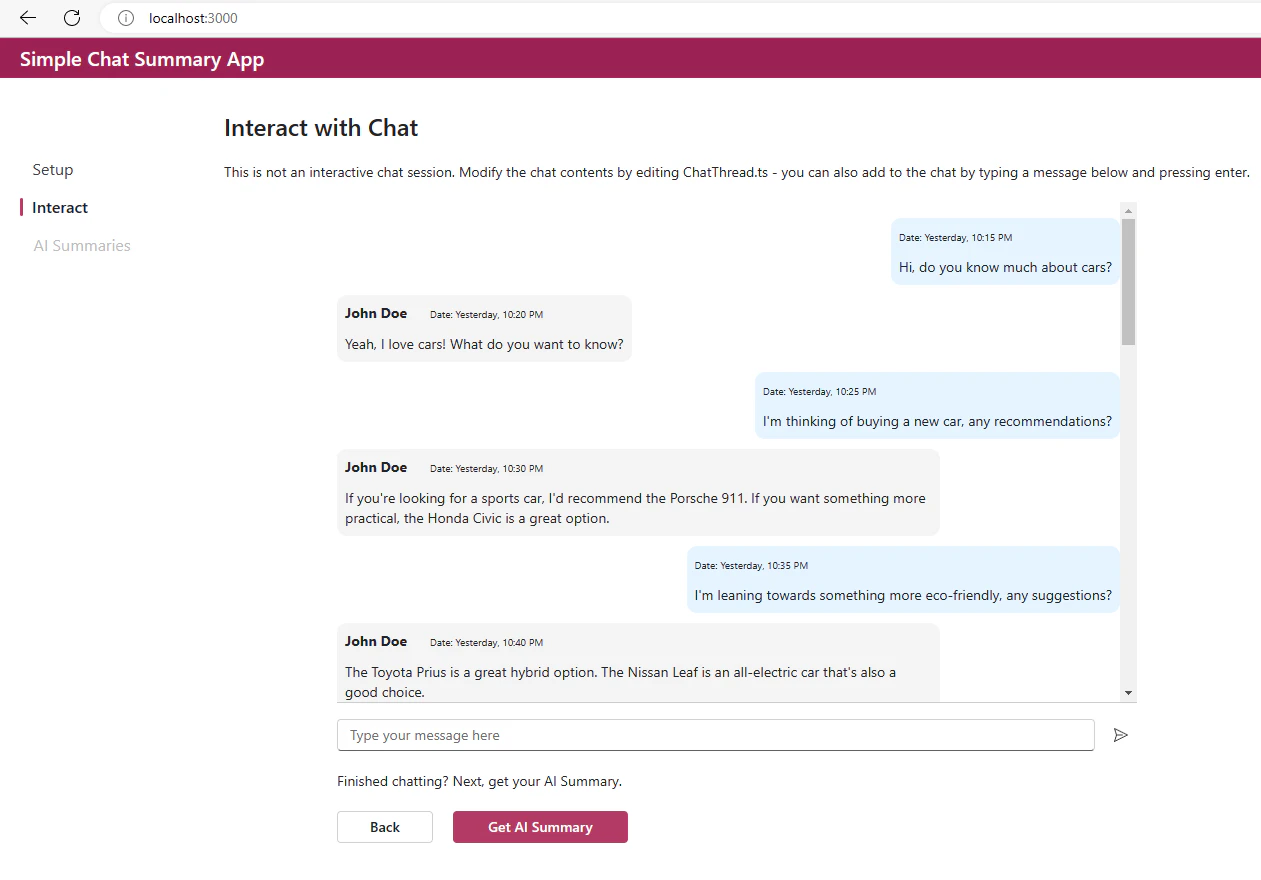Click the 'This is not an interactive chat session' description
Screen dimensions: 1261x880
737,172
